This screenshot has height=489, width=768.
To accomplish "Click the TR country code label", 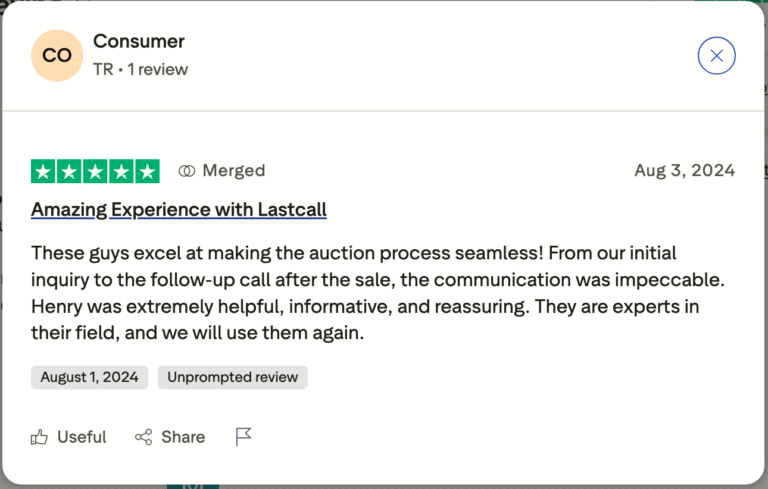I will [103, 70].
